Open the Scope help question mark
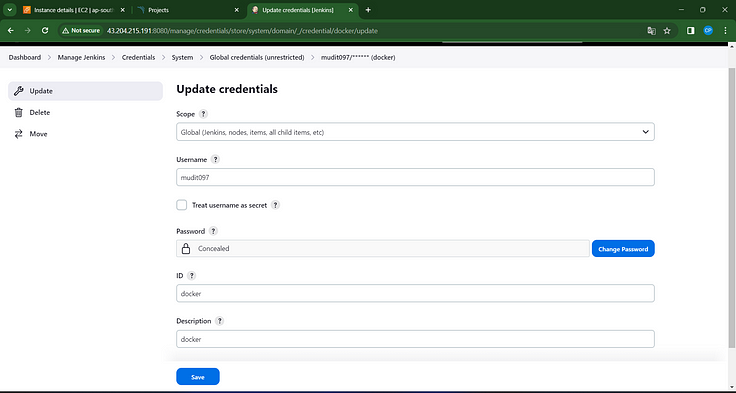The height and width of the screenshot is (393, 736). pyautogui.click(x=203, y=114)
